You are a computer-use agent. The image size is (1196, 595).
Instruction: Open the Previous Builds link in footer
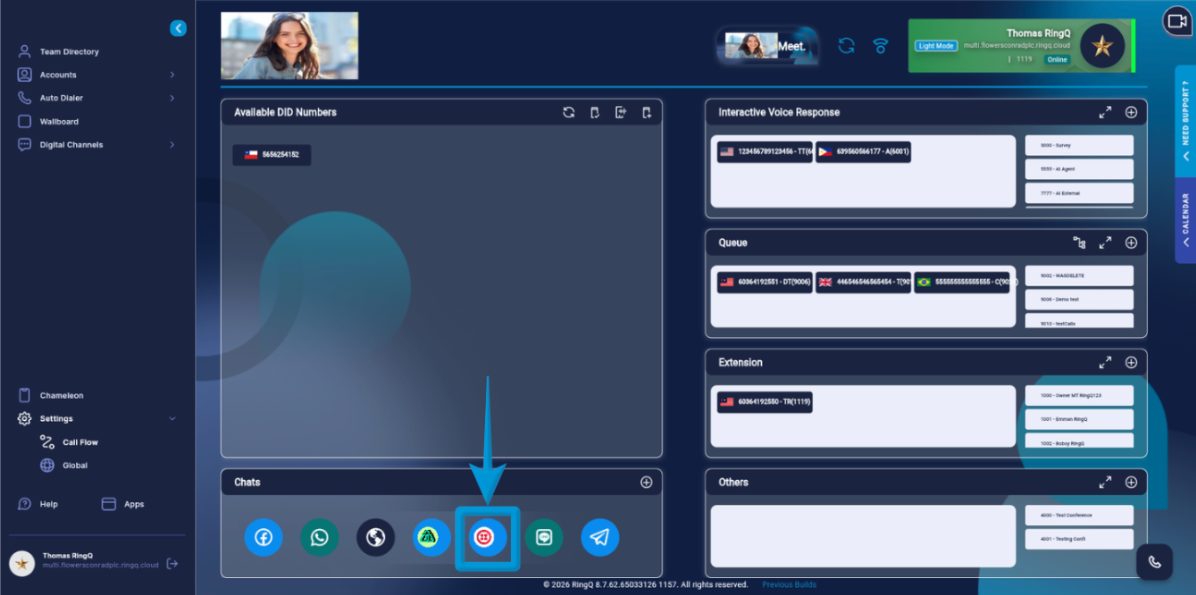789,584
